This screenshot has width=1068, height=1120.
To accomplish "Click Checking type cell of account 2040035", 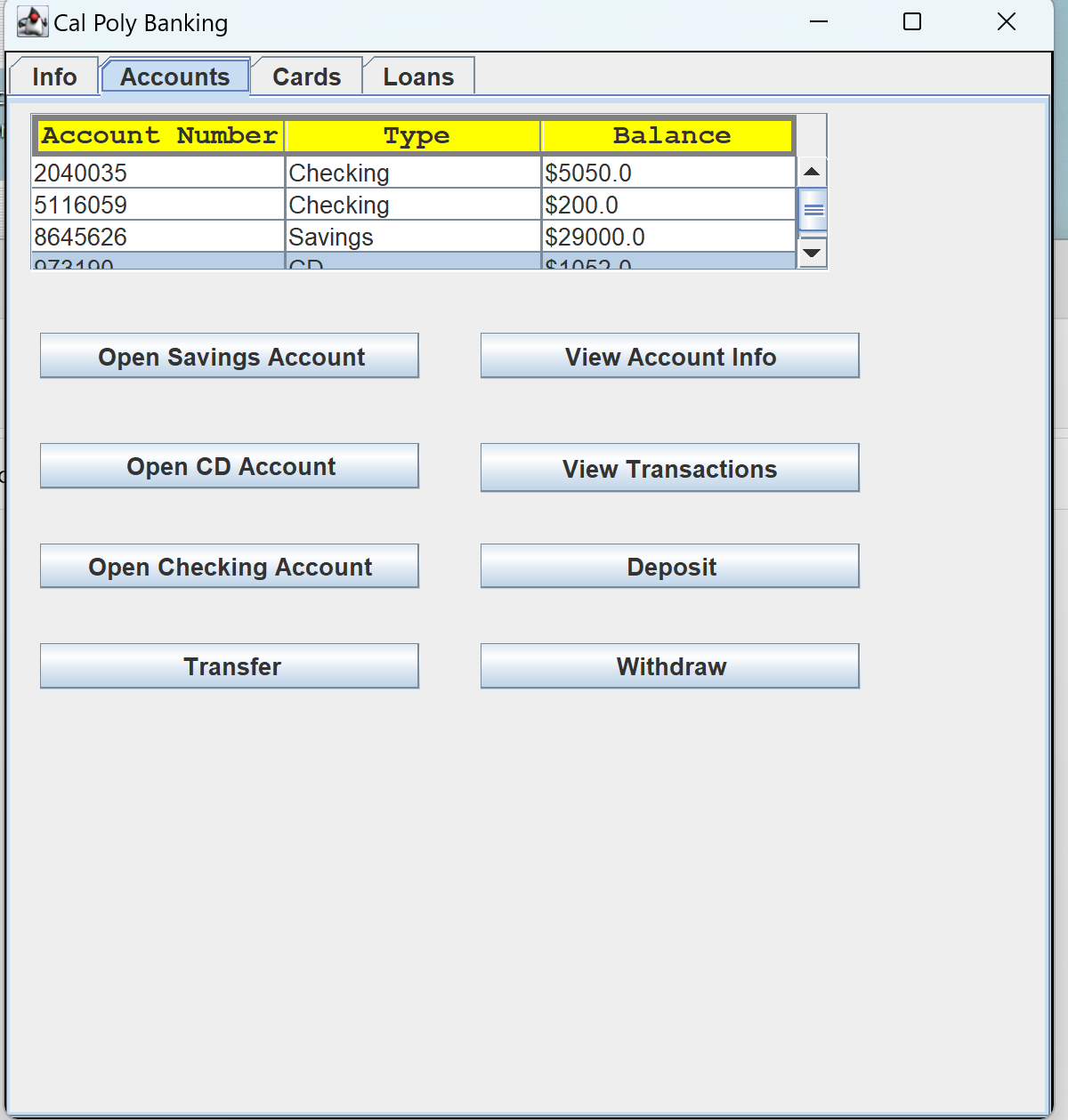I will pos(413,173).
